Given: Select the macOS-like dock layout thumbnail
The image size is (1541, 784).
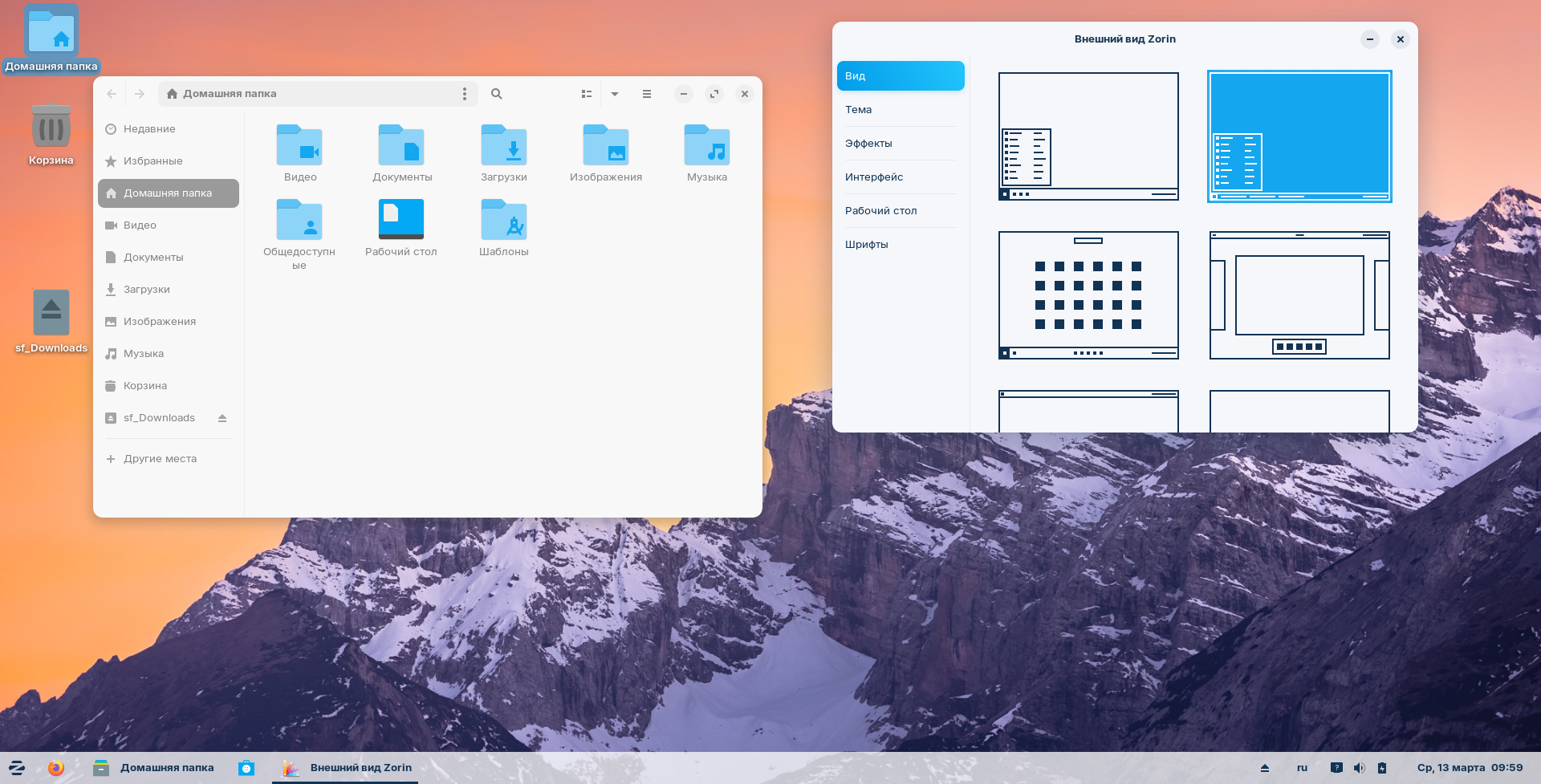Looking at the screenshot, I should coord(1299,295).
